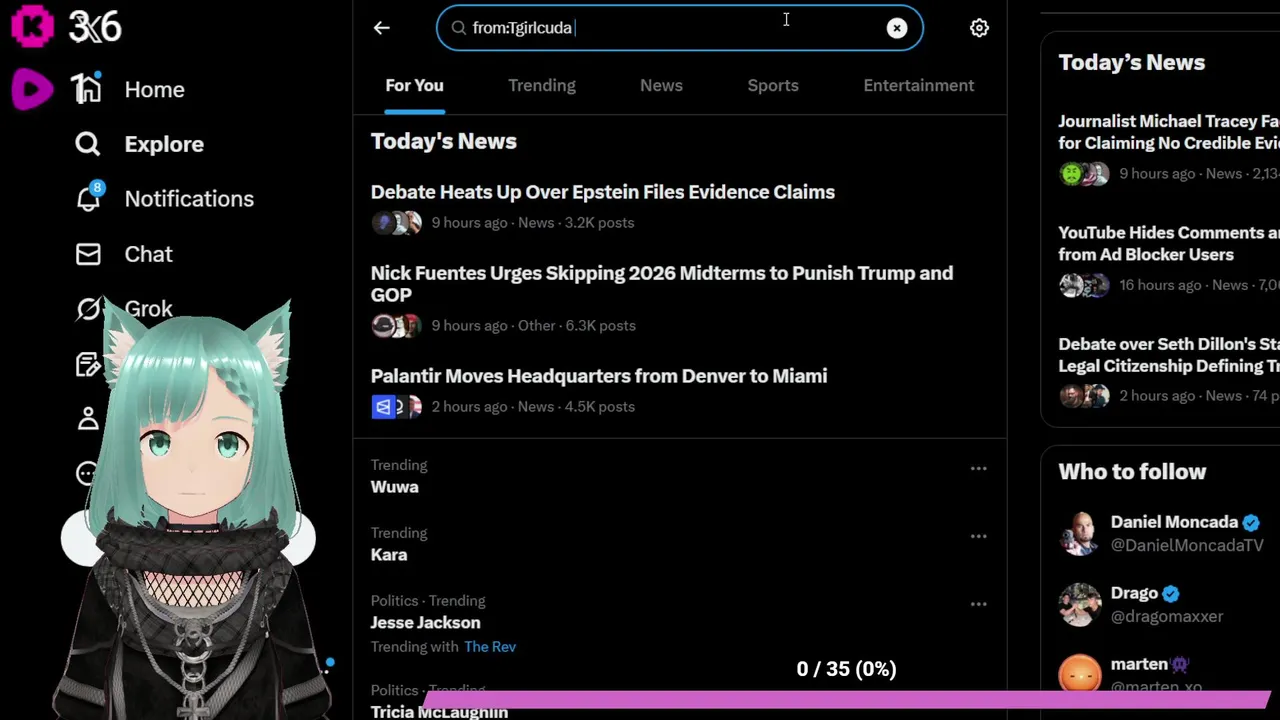Open YouTube Hides Comments story in right panel
Screen dimensions: 1280x720
(x=1168, y=243)
